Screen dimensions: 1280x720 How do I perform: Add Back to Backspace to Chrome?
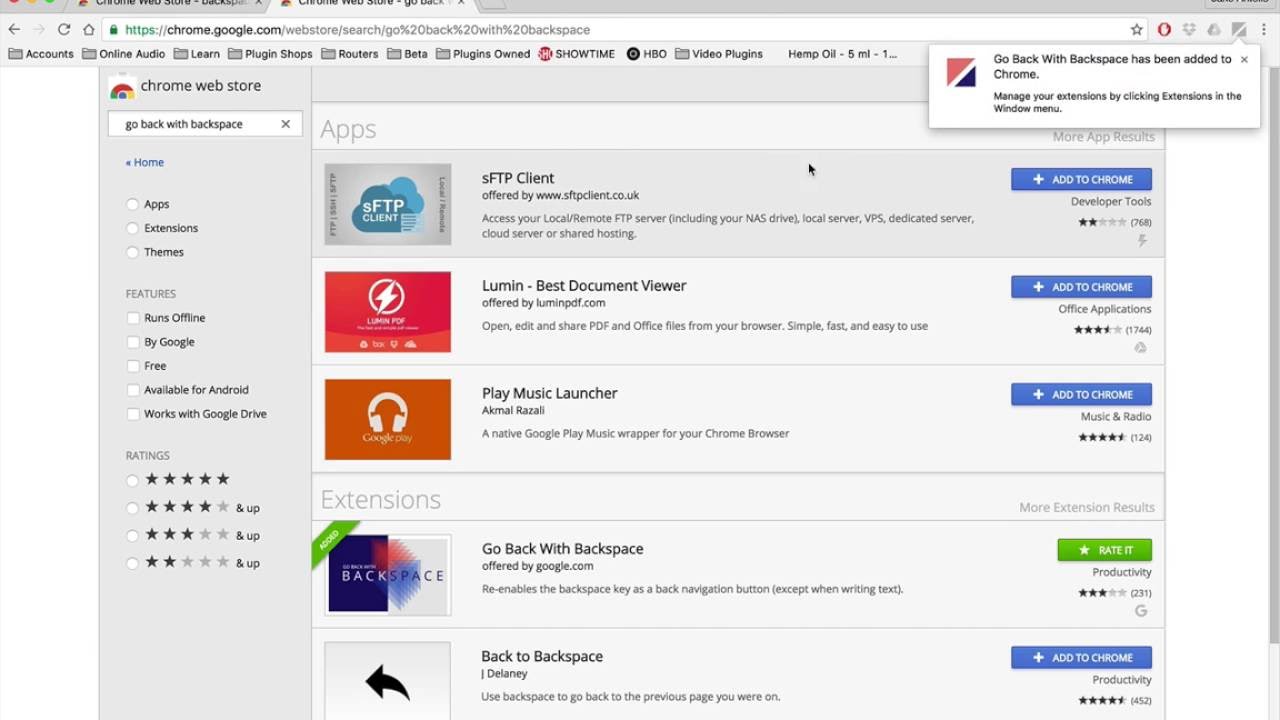(x=1081, y=657)
